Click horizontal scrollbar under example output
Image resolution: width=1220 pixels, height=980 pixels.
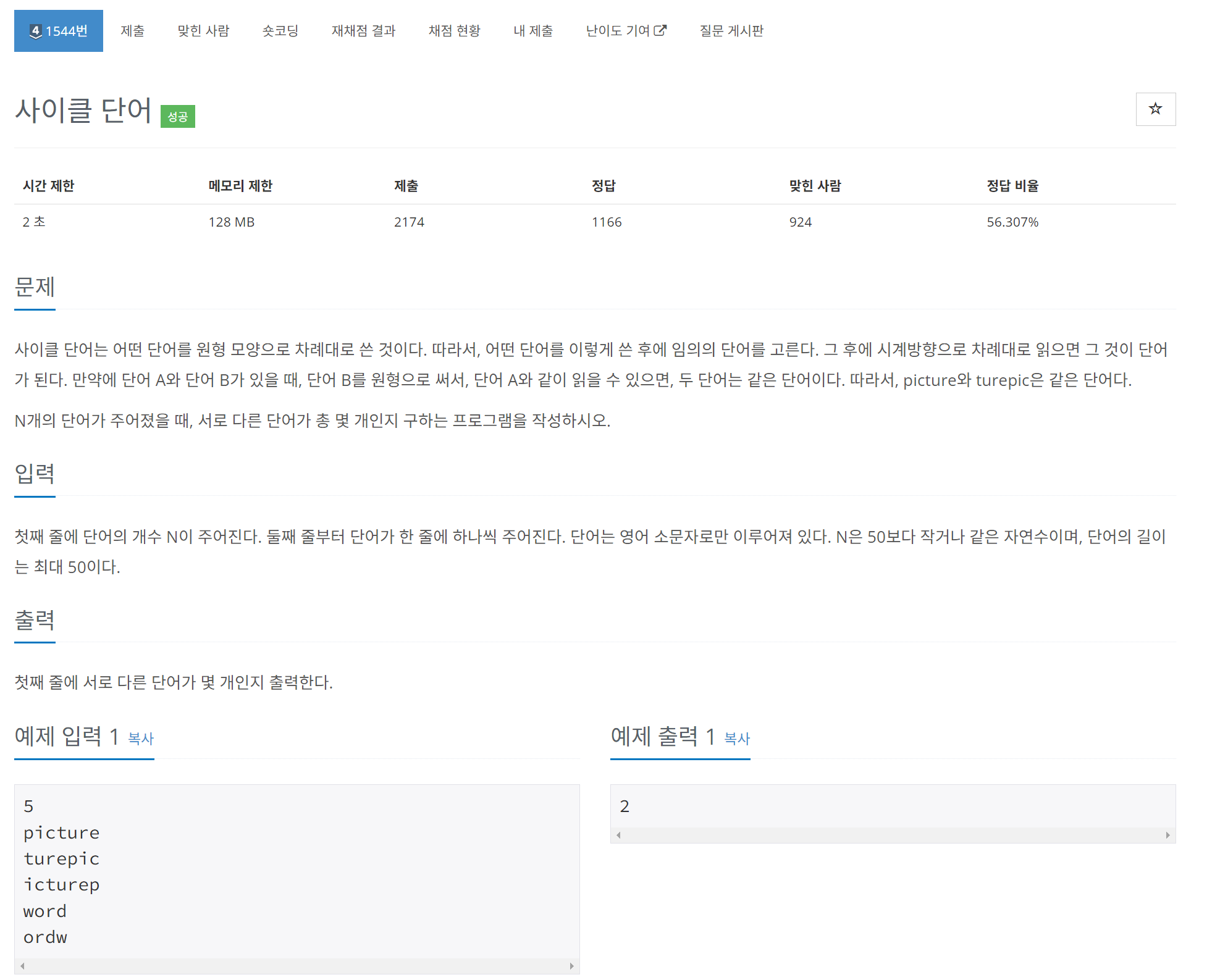893,835
